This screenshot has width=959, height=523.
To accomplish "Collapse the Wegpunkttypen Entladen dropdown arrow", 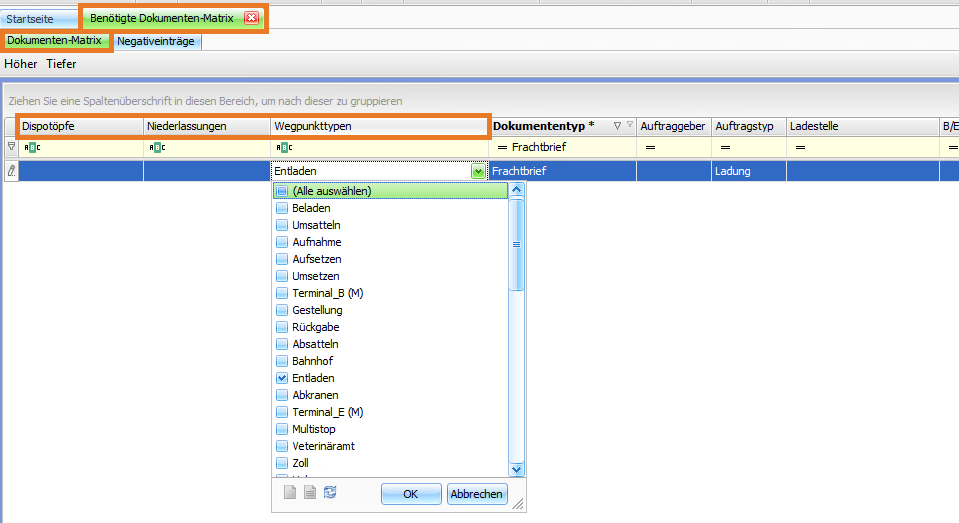I will coord(479,171).
